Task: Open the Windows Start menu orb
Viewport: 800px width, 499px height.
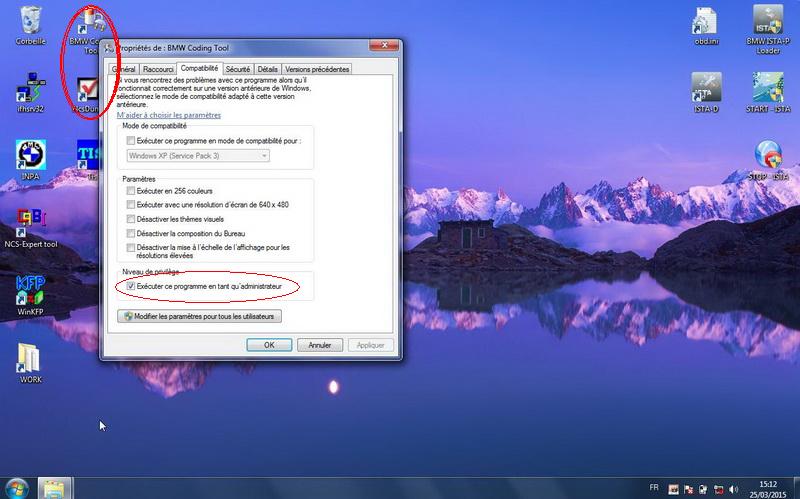Action: pos(17,488)
